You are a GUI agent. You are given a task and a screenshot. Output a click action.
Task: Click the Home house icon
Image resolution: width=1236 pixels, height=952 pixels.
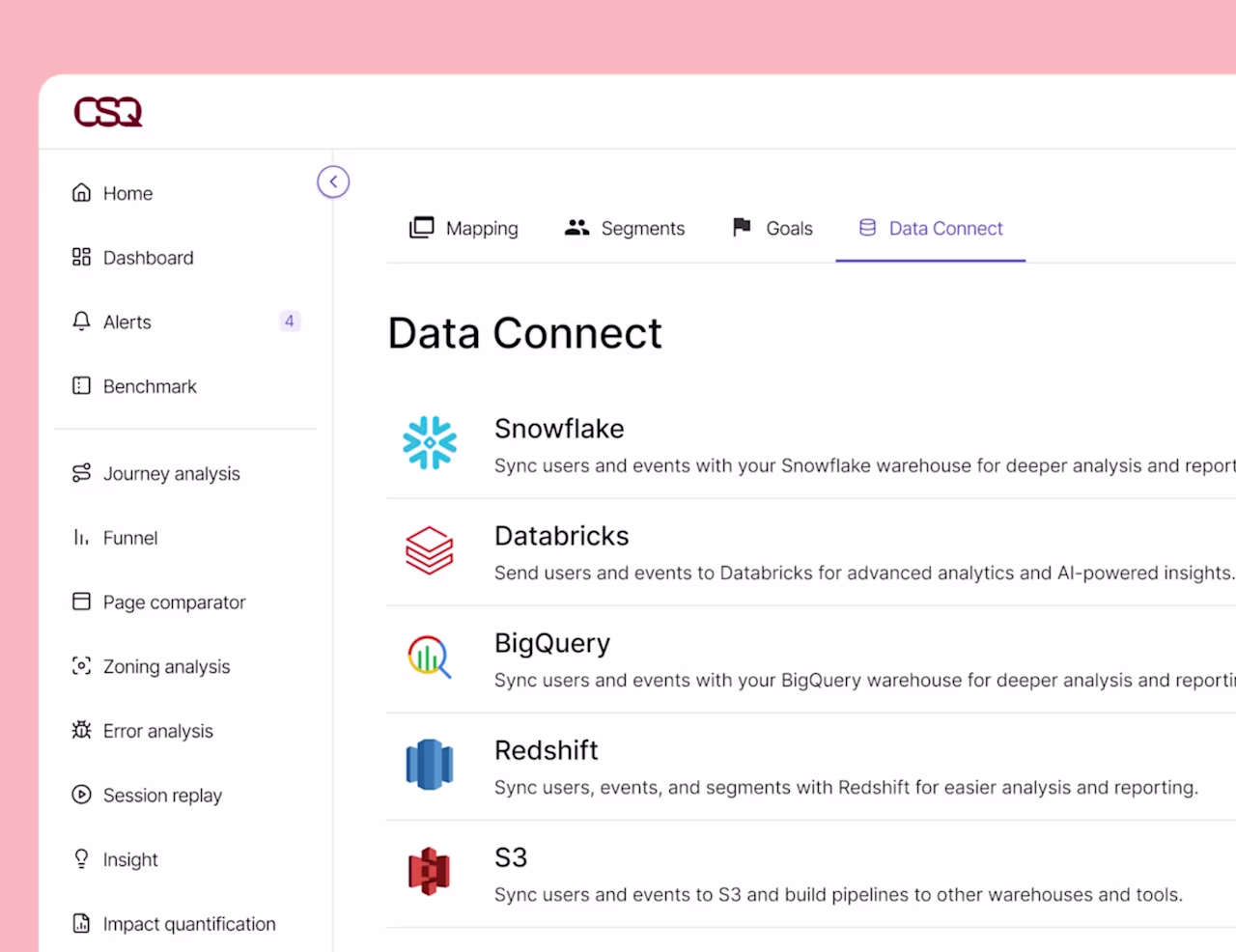[81, 192]
